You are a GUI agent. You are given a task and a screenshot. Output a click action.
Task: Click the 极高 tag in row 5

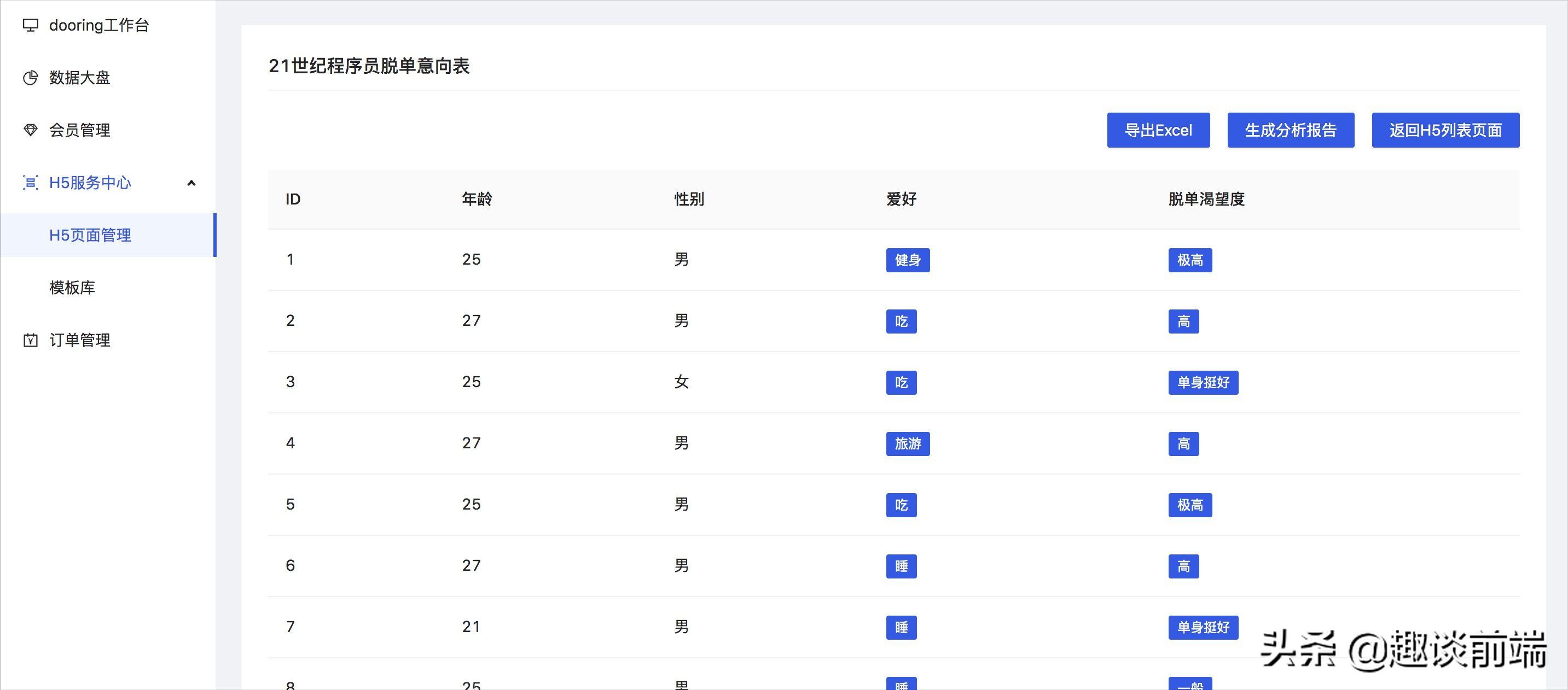click(x=1190, y=505)
